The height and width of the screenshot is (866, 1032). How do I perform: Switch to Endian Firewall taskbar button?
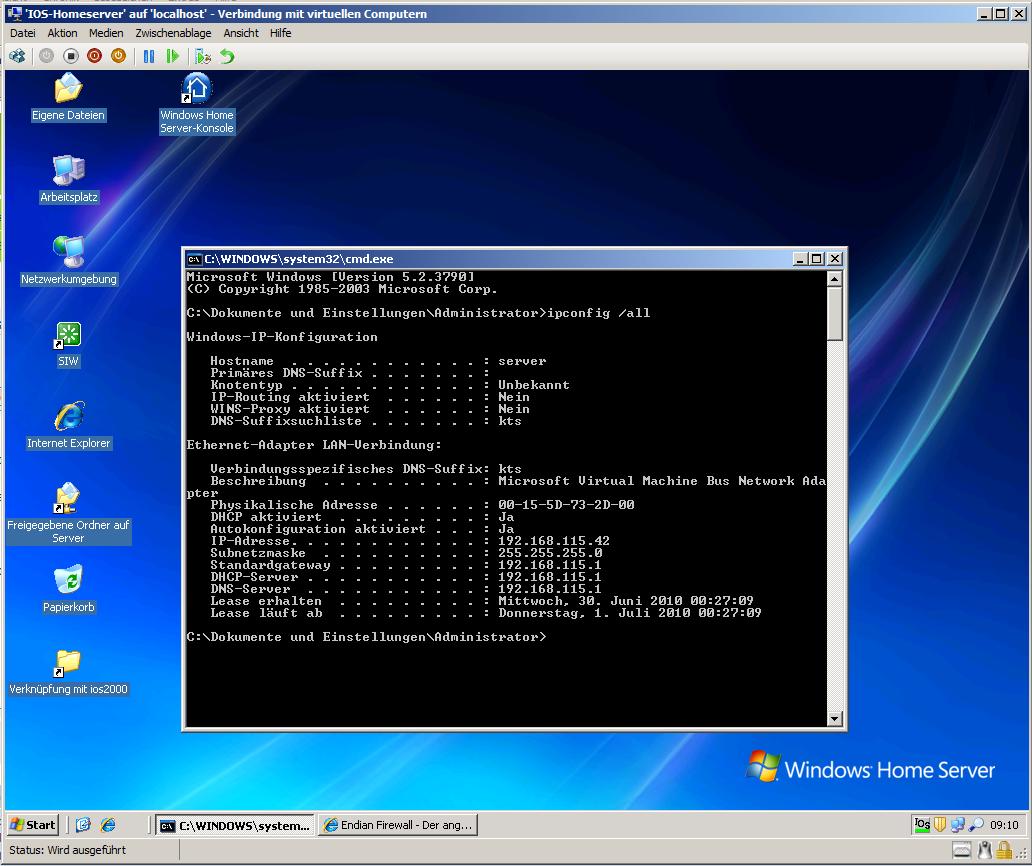pyautogui.click(x=397, y=825)
